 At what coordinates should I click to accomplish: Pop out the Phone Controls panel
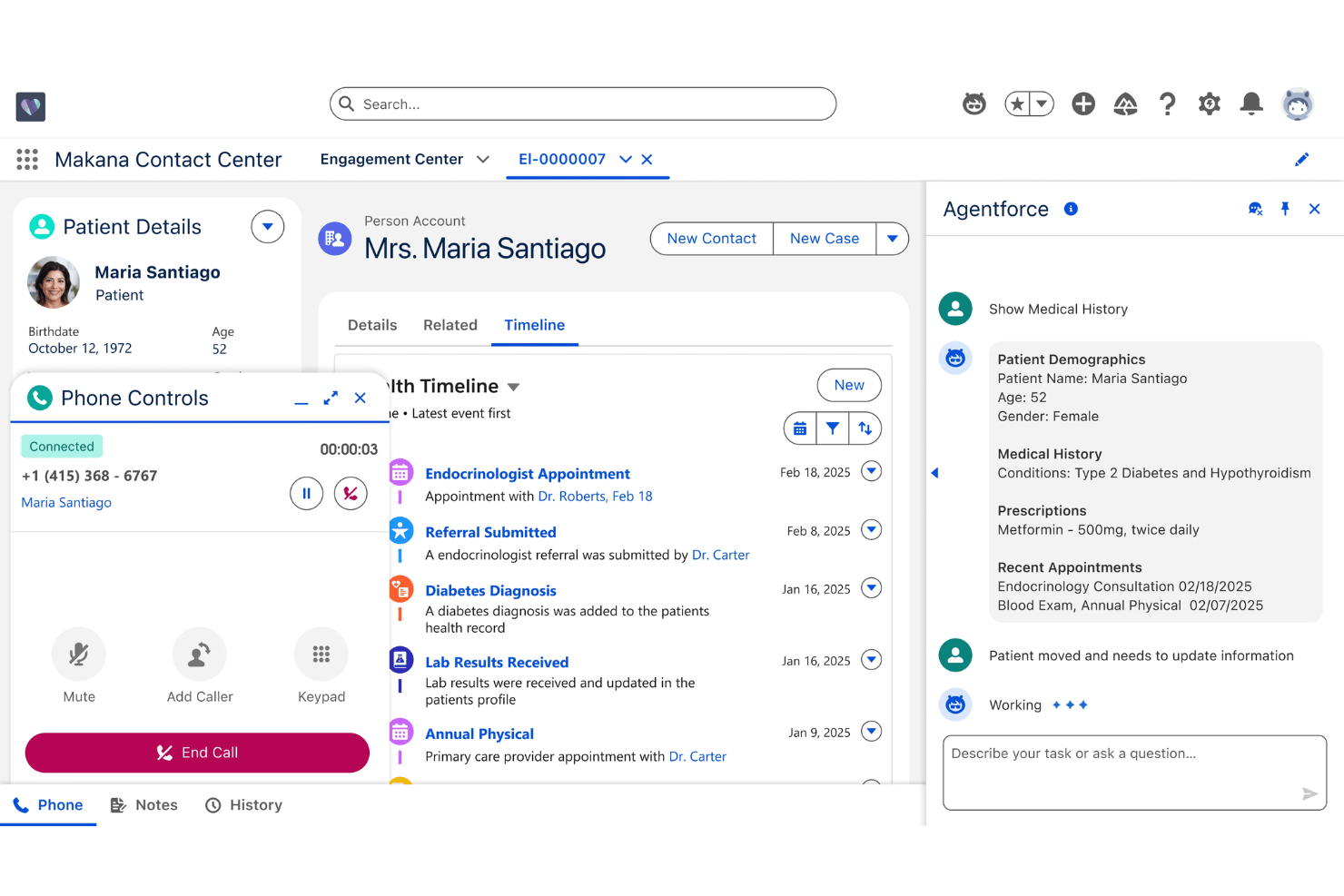point(331,398)
